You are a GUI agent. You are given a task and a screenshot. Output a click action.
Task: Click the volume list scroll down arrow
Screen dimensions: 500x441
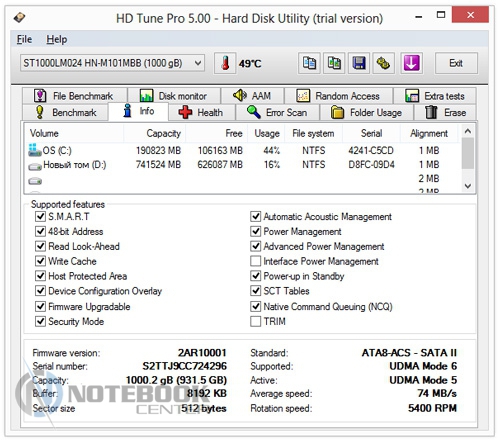pos(468,186)
